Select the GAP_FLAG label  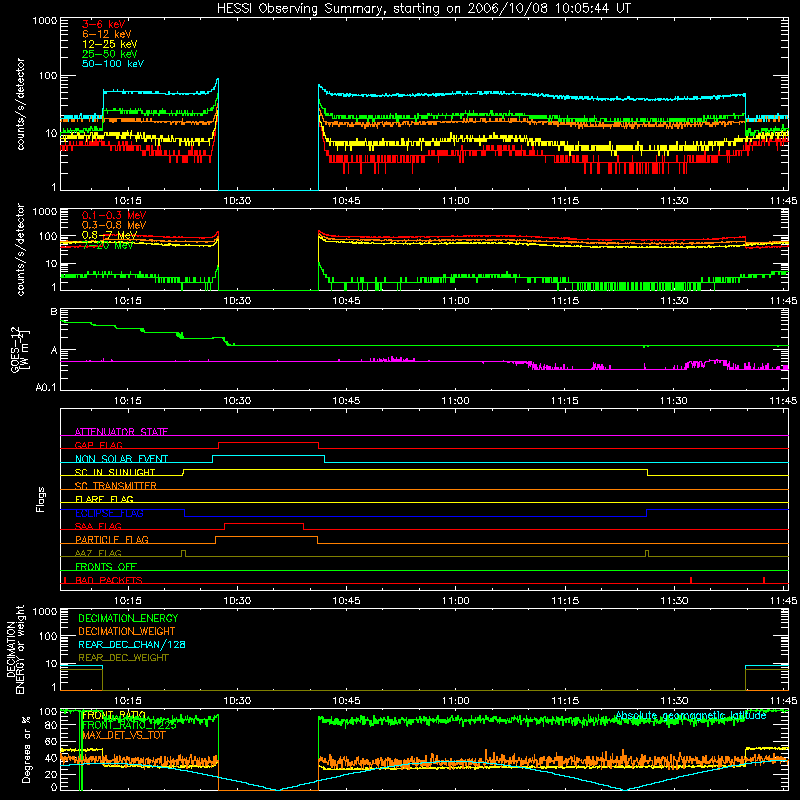98,445
